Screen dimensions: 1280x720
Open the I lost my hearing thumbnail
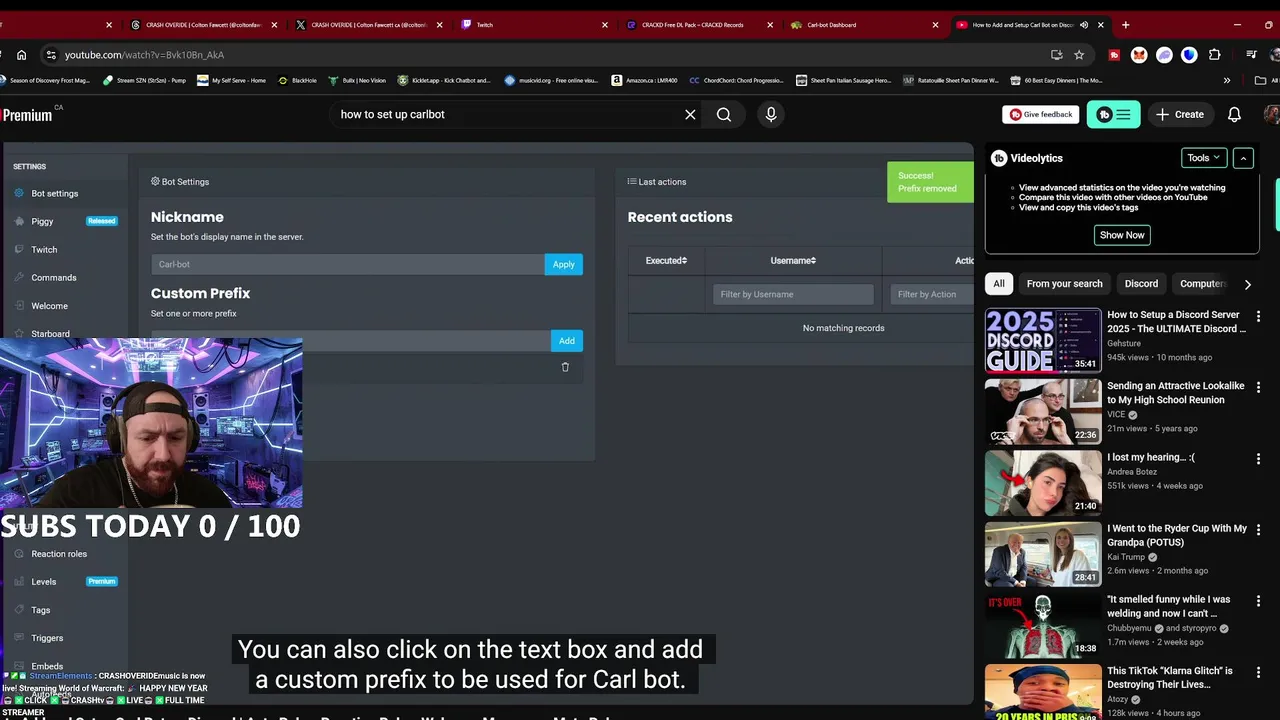(1043, 483)
